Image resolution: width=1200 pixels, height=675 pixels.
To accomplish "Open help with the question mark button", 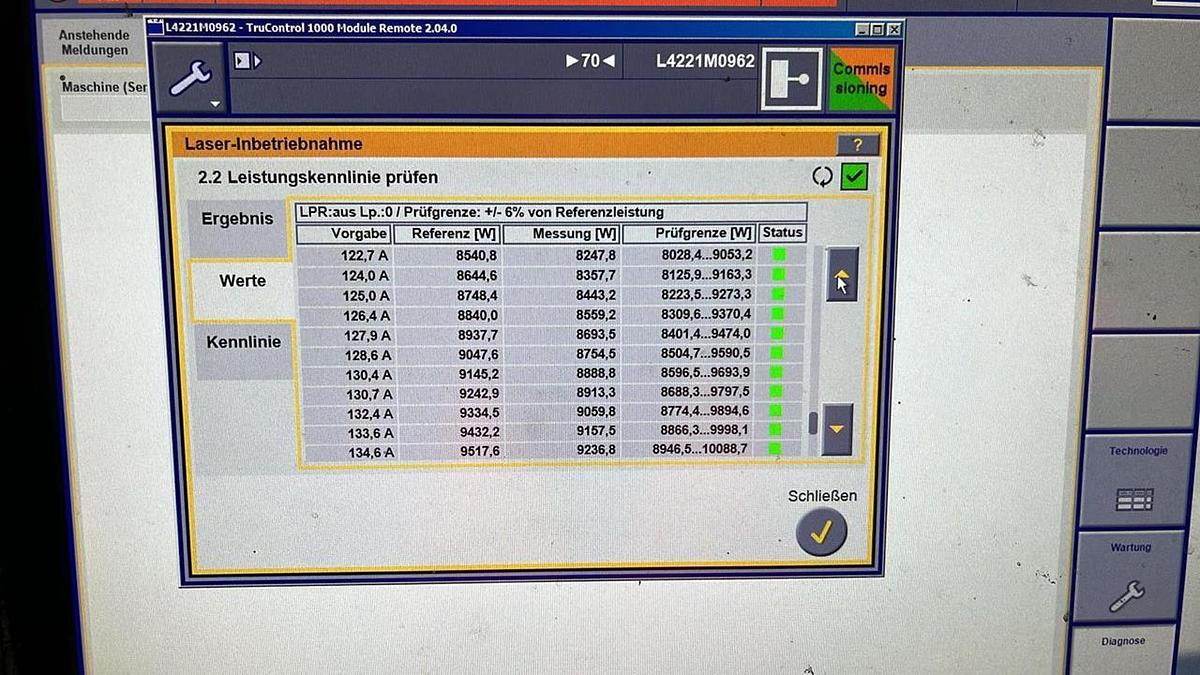I will (x=857, y=145).
